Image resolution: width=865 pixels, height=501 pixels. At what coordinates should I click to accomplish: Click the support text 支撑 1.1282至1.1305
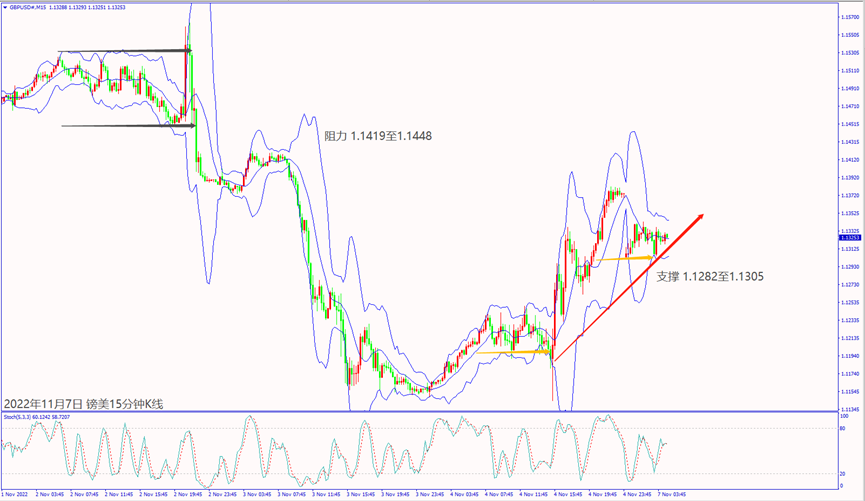coord(710,276)
